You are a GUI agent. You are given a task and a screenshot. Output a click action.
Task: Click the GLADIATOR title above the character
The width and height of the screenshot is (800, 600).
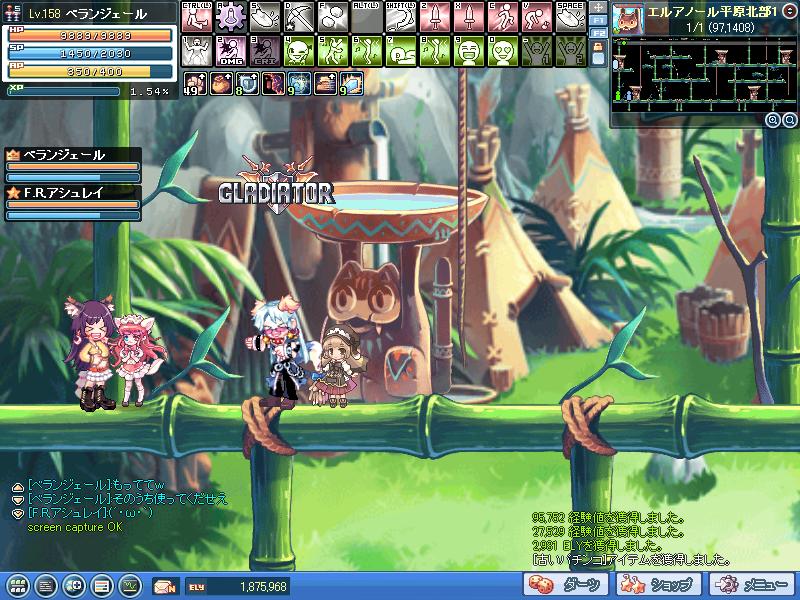point(276,185)
